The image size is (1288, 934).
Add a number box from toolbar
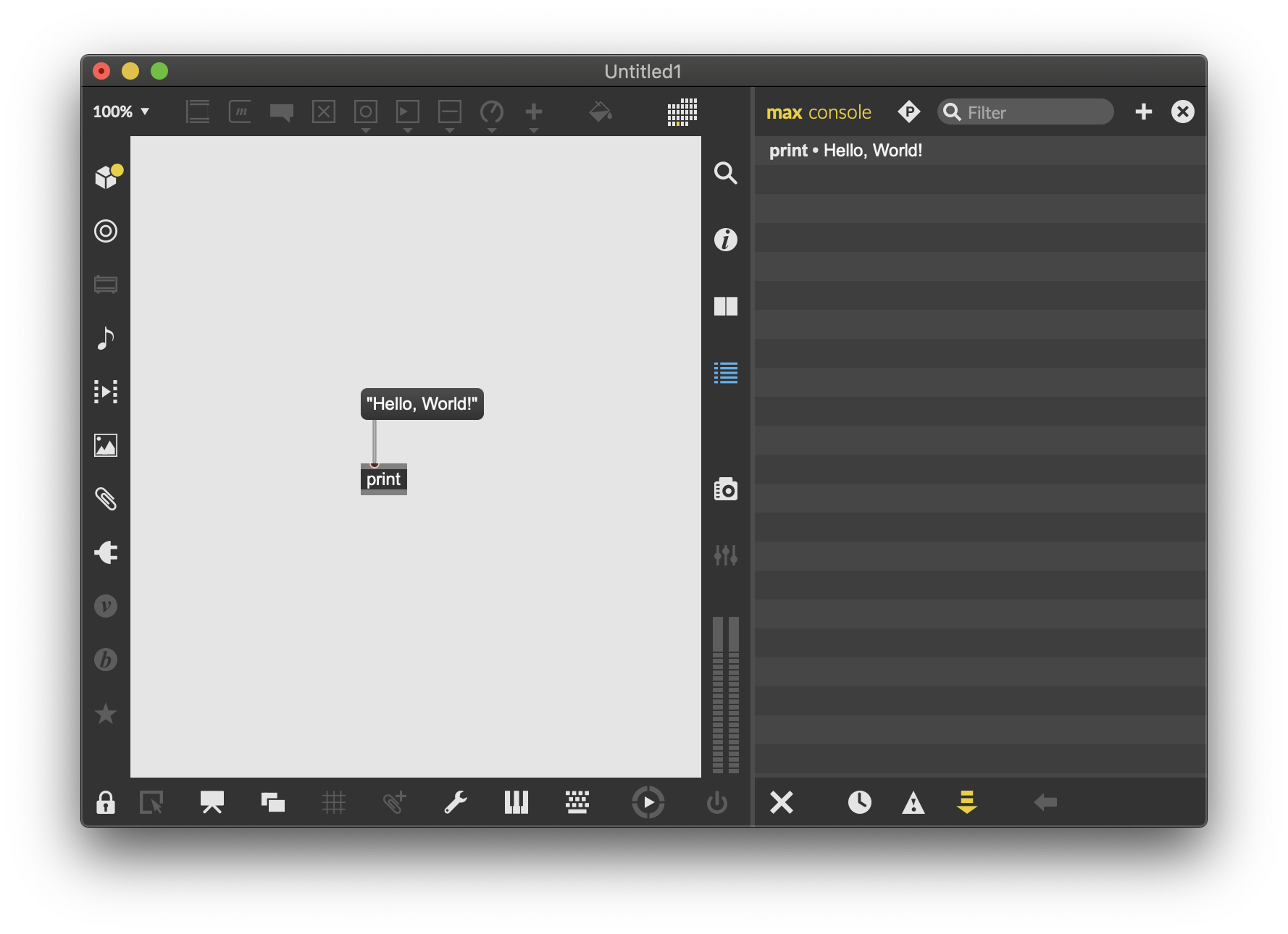pos(408,112)
